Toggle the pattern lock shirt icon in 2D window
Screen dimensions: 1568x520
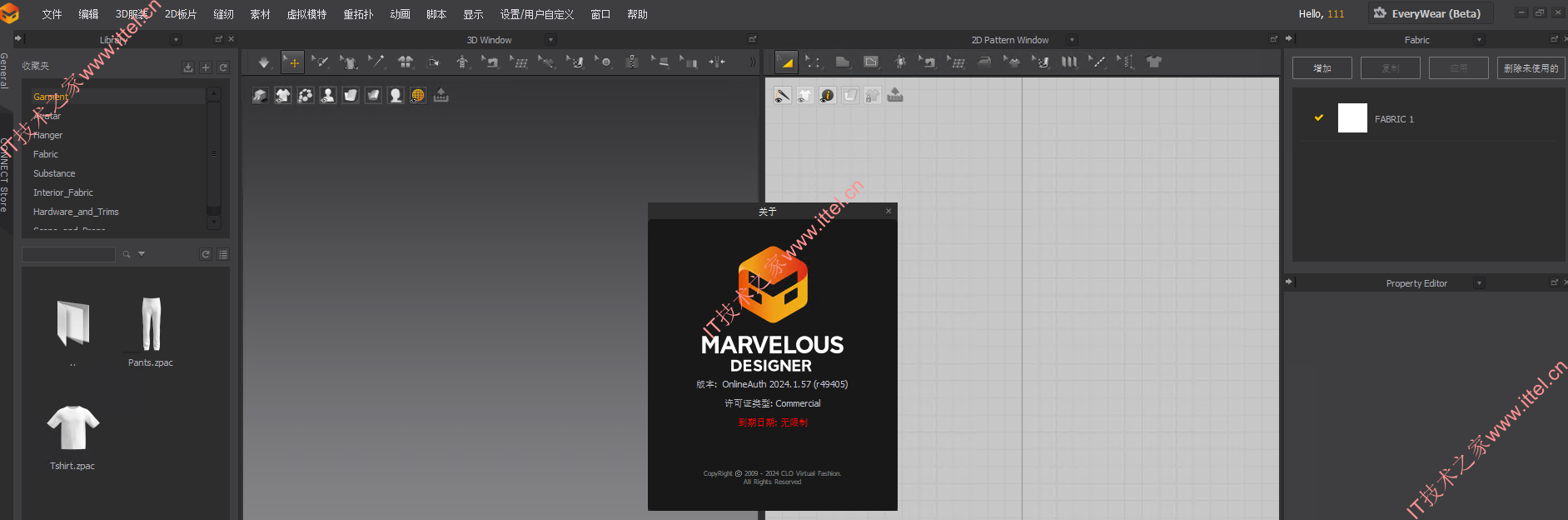(873, 96)
